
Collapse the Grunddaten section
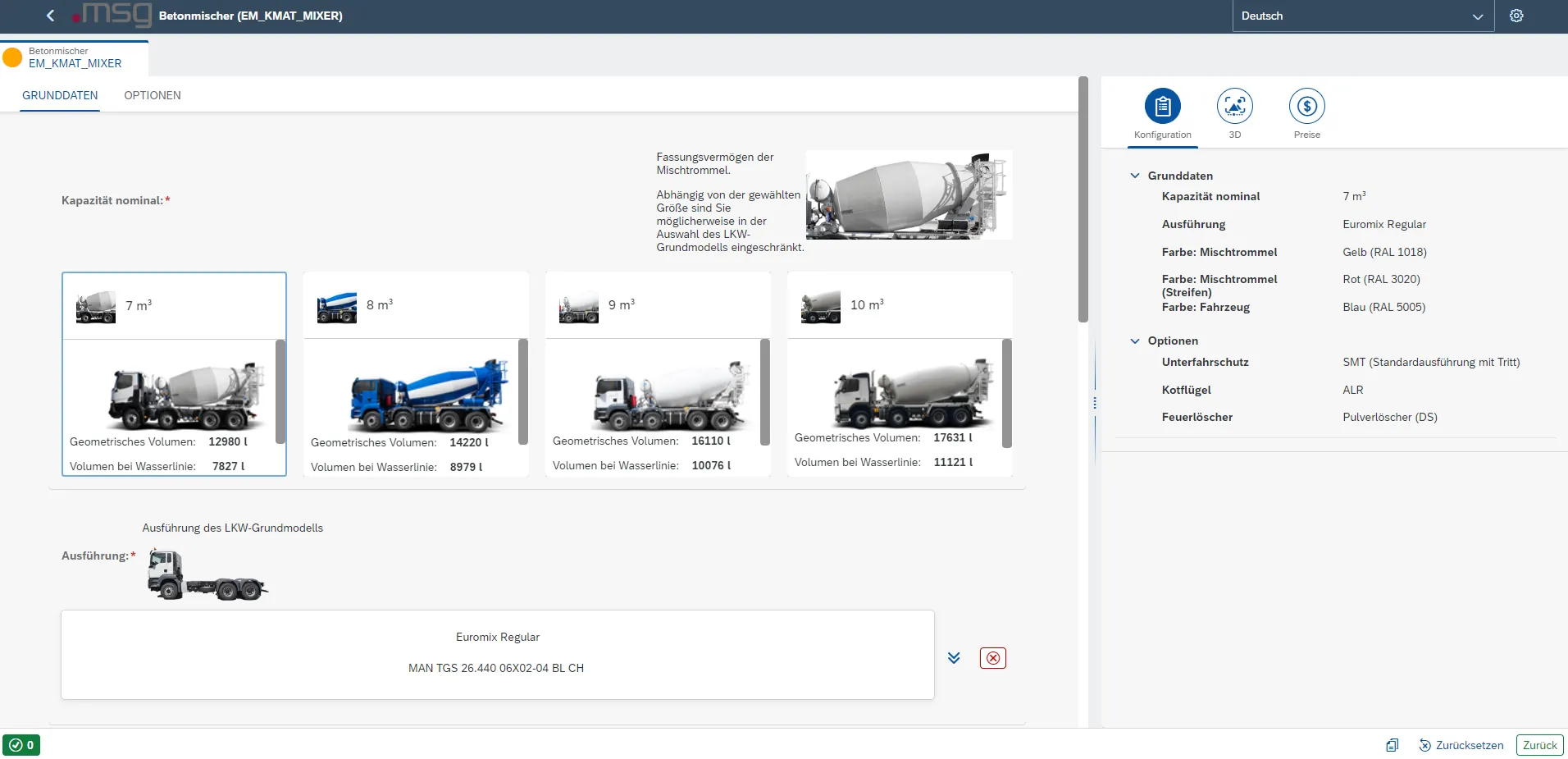click(x=1135, y=176)
